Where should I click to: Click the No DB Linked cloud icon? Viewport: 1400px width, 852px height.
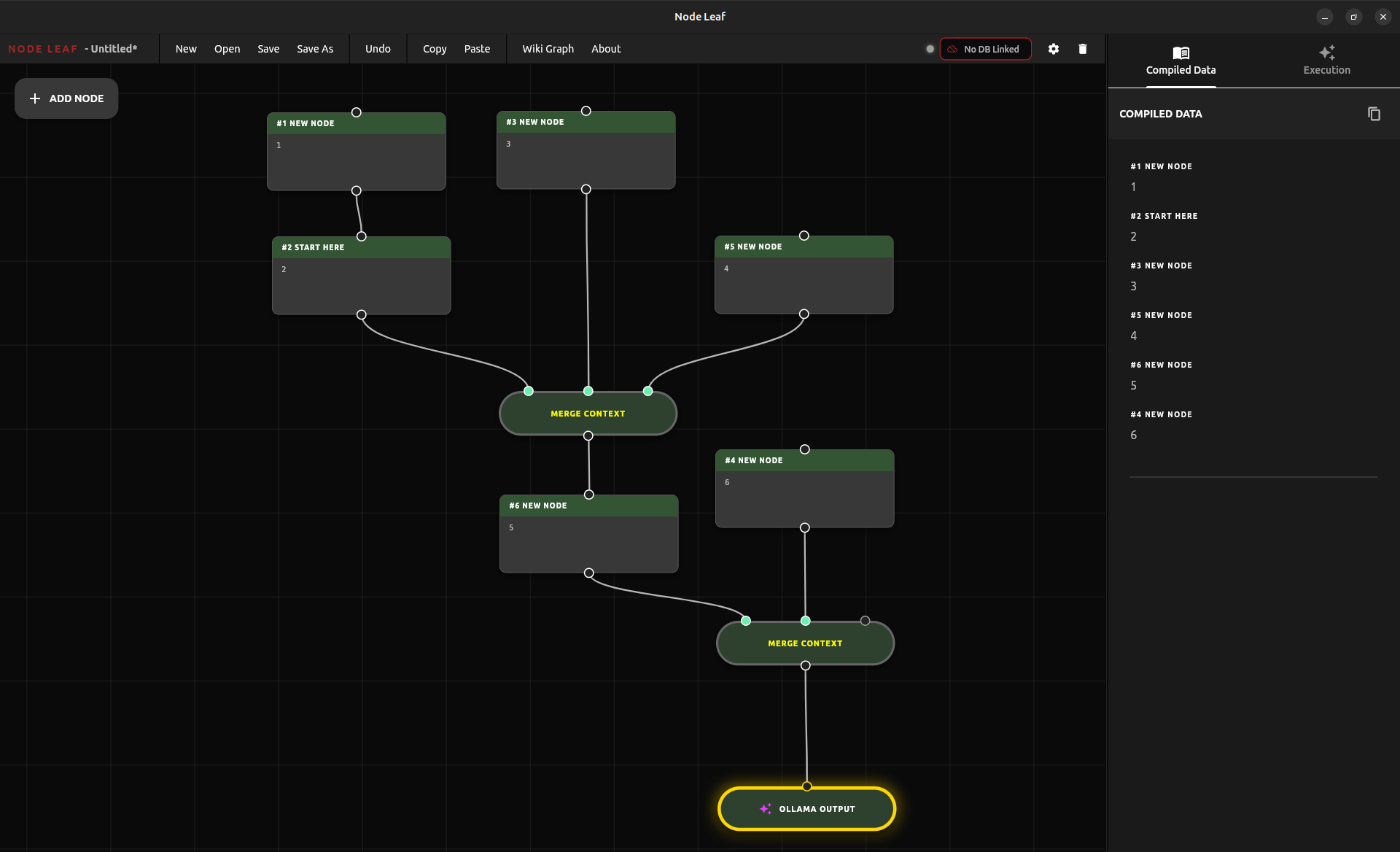(x=952, y=49)
